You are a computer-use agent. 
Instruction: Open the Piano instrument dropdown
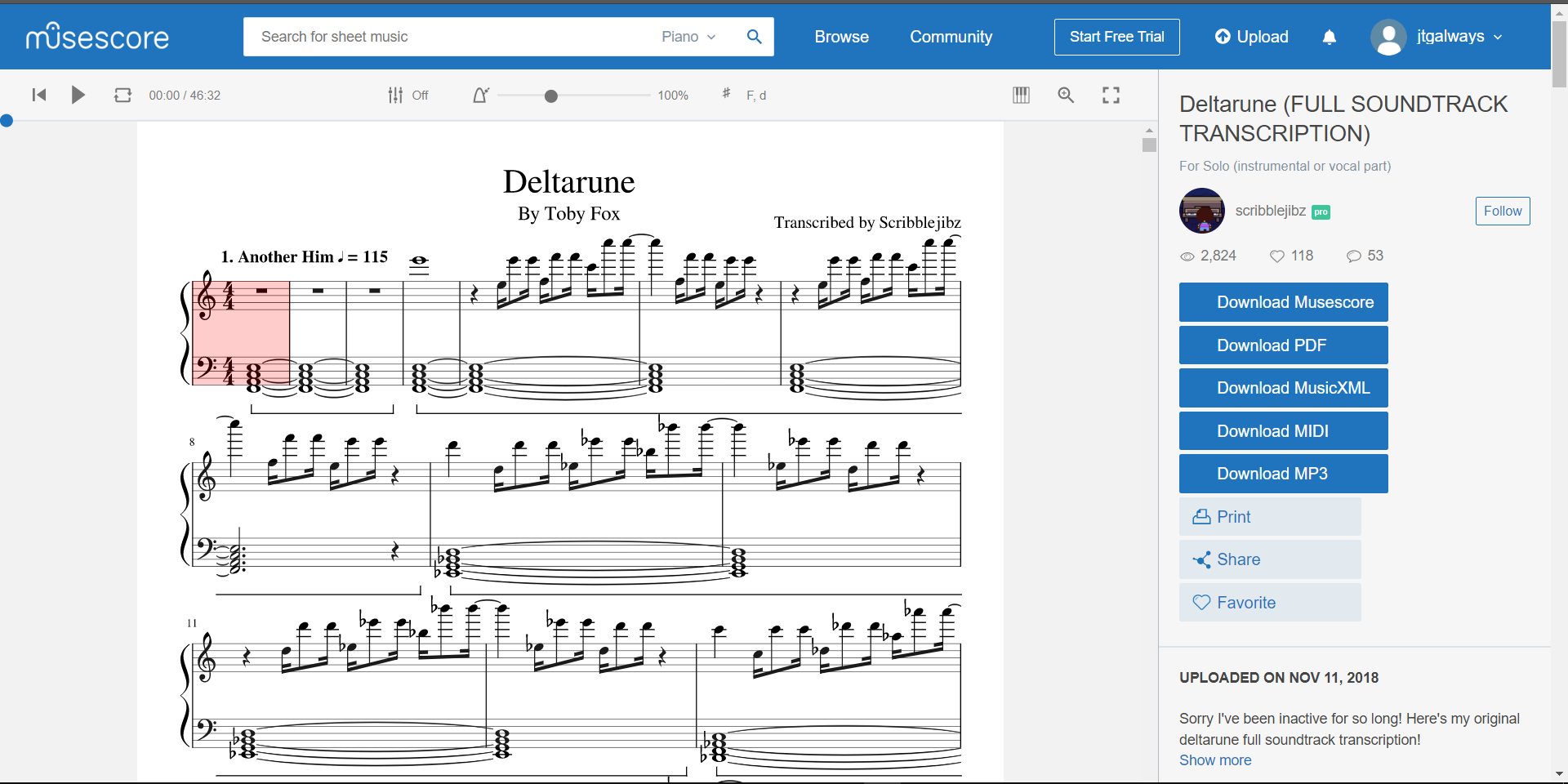coord(688,37)
